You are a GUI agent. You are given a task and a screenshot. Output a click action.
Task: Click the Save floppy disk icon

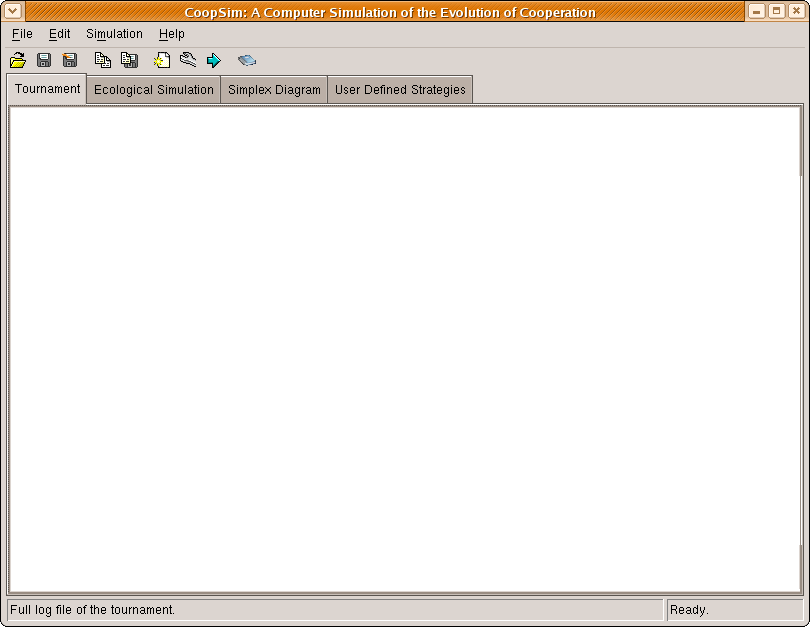(44, 60)
